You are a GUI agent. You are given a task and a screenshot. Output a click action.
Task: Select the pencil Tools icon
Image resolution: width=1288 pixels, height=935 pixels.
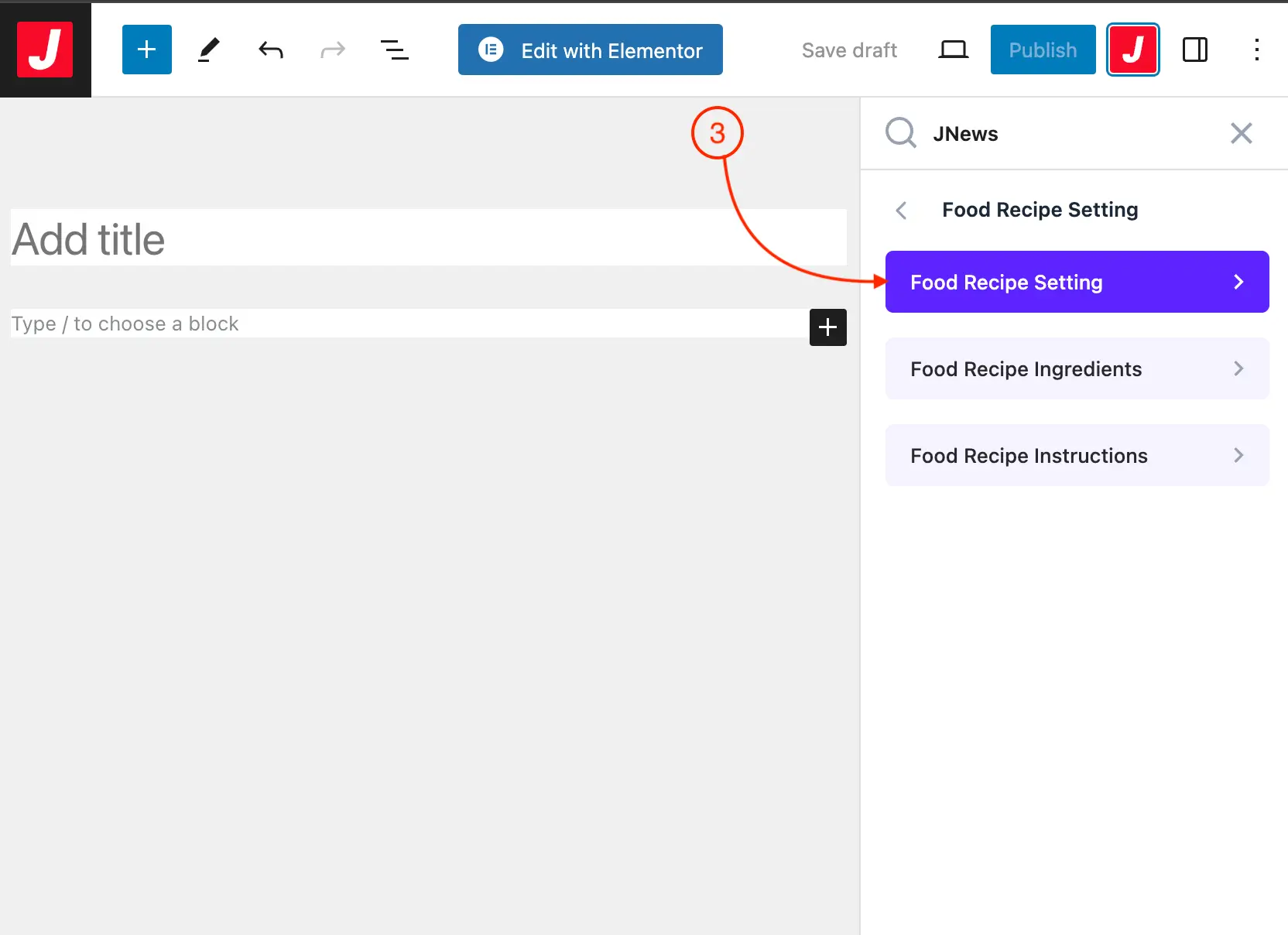pyautogui.click(x=208, y=50)
